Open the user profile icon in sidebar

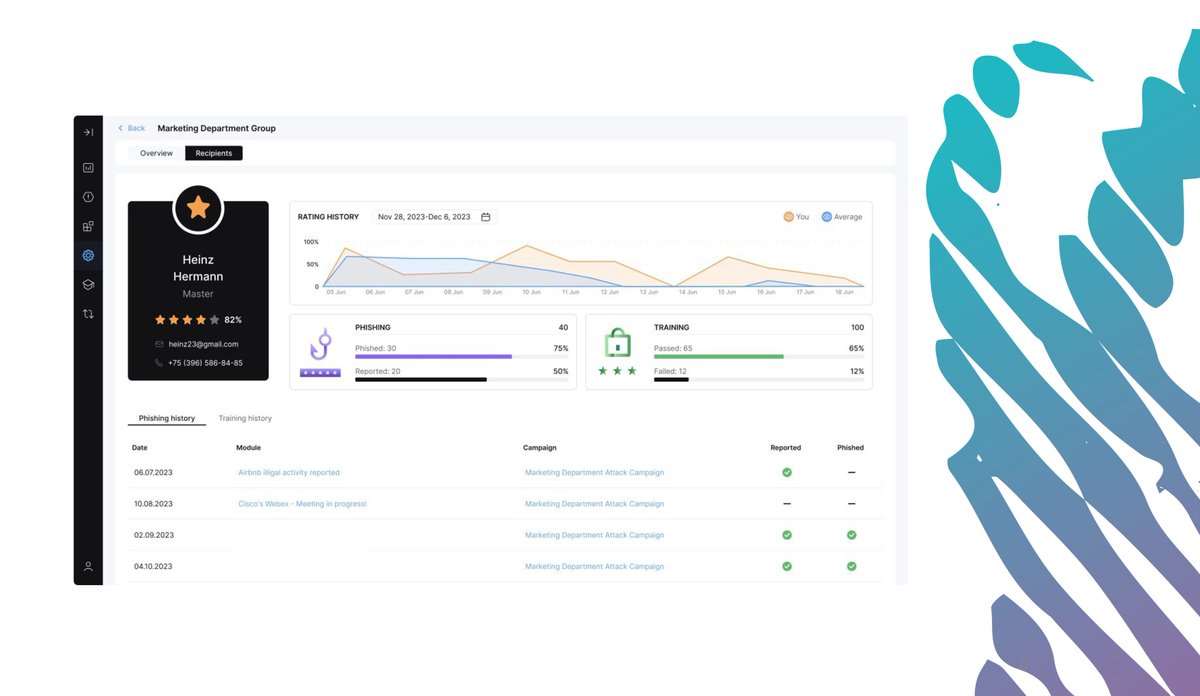[88, 567]
